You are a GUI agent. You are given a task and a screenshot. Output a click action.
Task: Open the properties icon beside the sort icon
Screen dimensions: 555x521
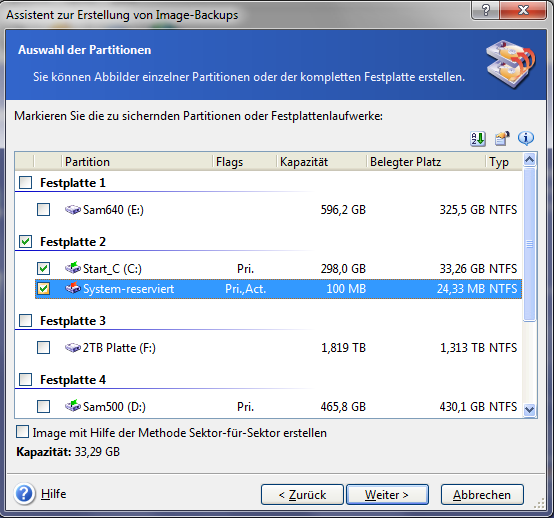pyautogui.click(x=502, y=138)
